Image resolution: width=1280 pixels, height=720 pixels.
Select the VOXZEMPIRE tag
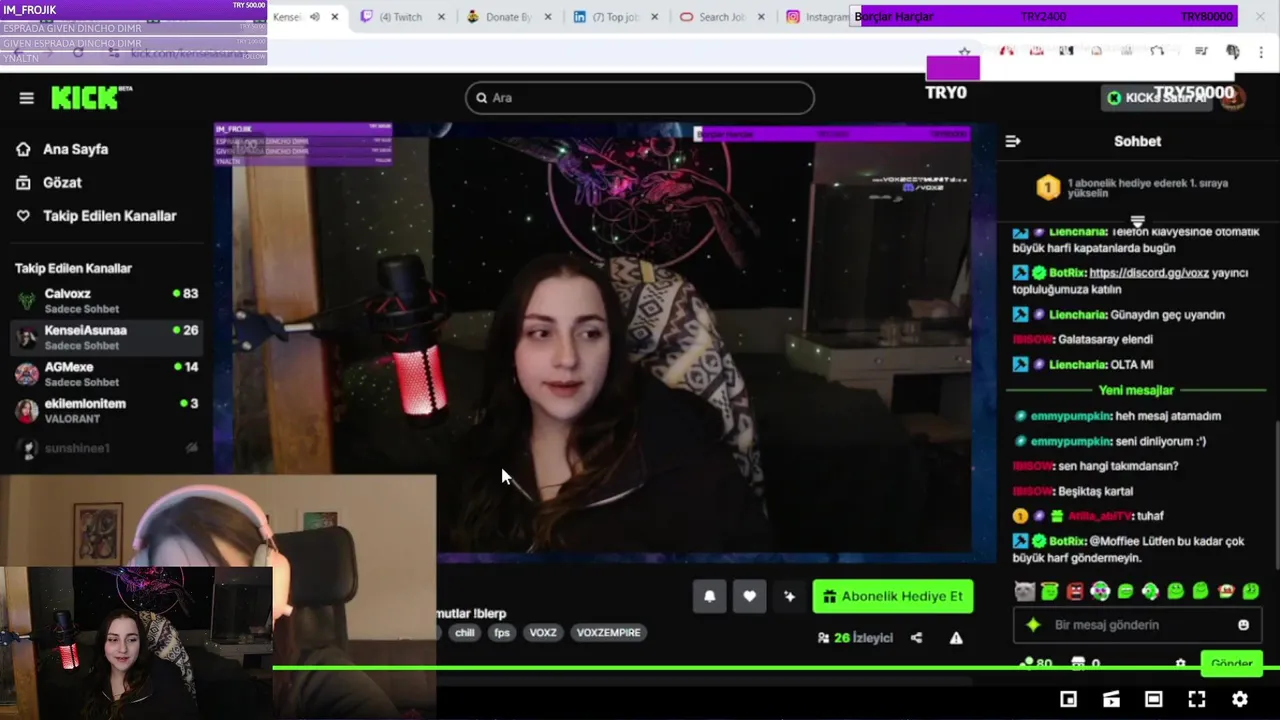click(609, 633)
